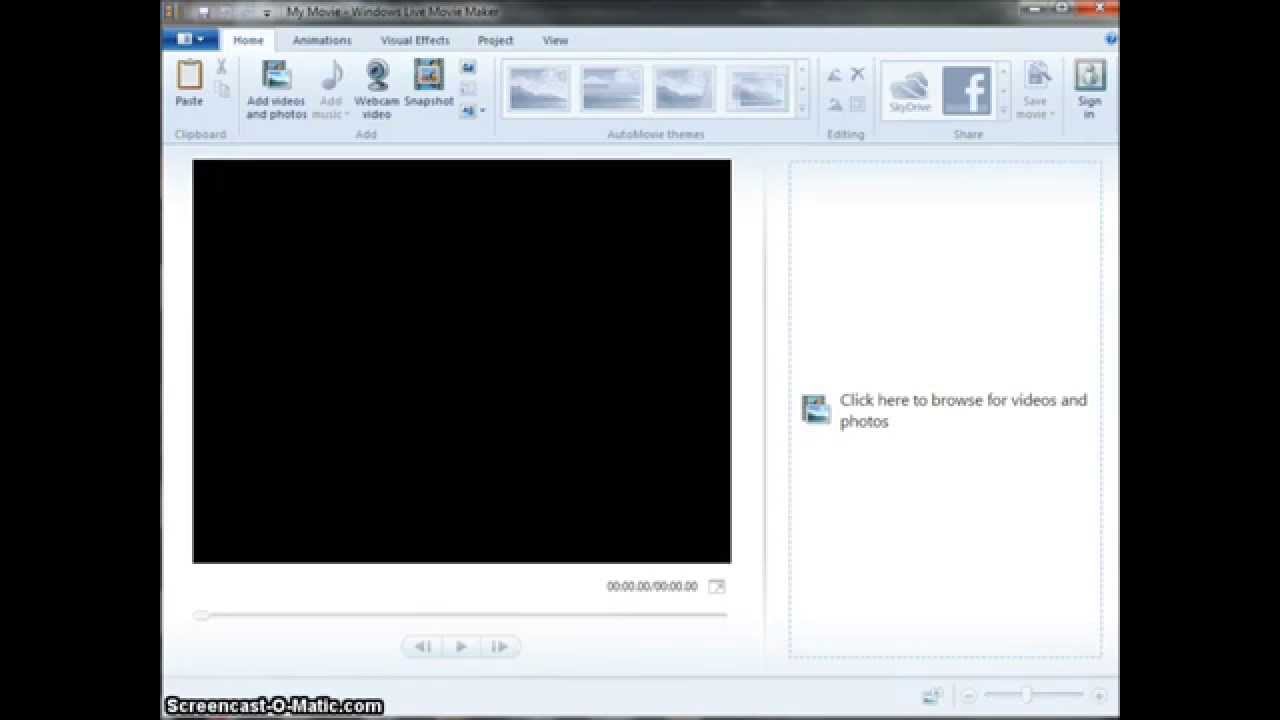
Task: Click the Caption icon in Add group
Action: 468,89
